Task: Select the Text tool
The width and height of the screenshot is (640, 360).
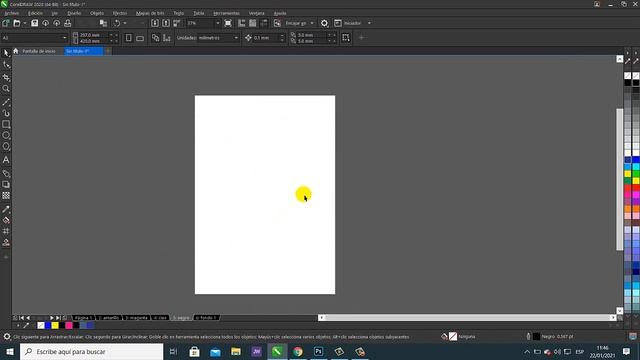Action: pos(6,160)
